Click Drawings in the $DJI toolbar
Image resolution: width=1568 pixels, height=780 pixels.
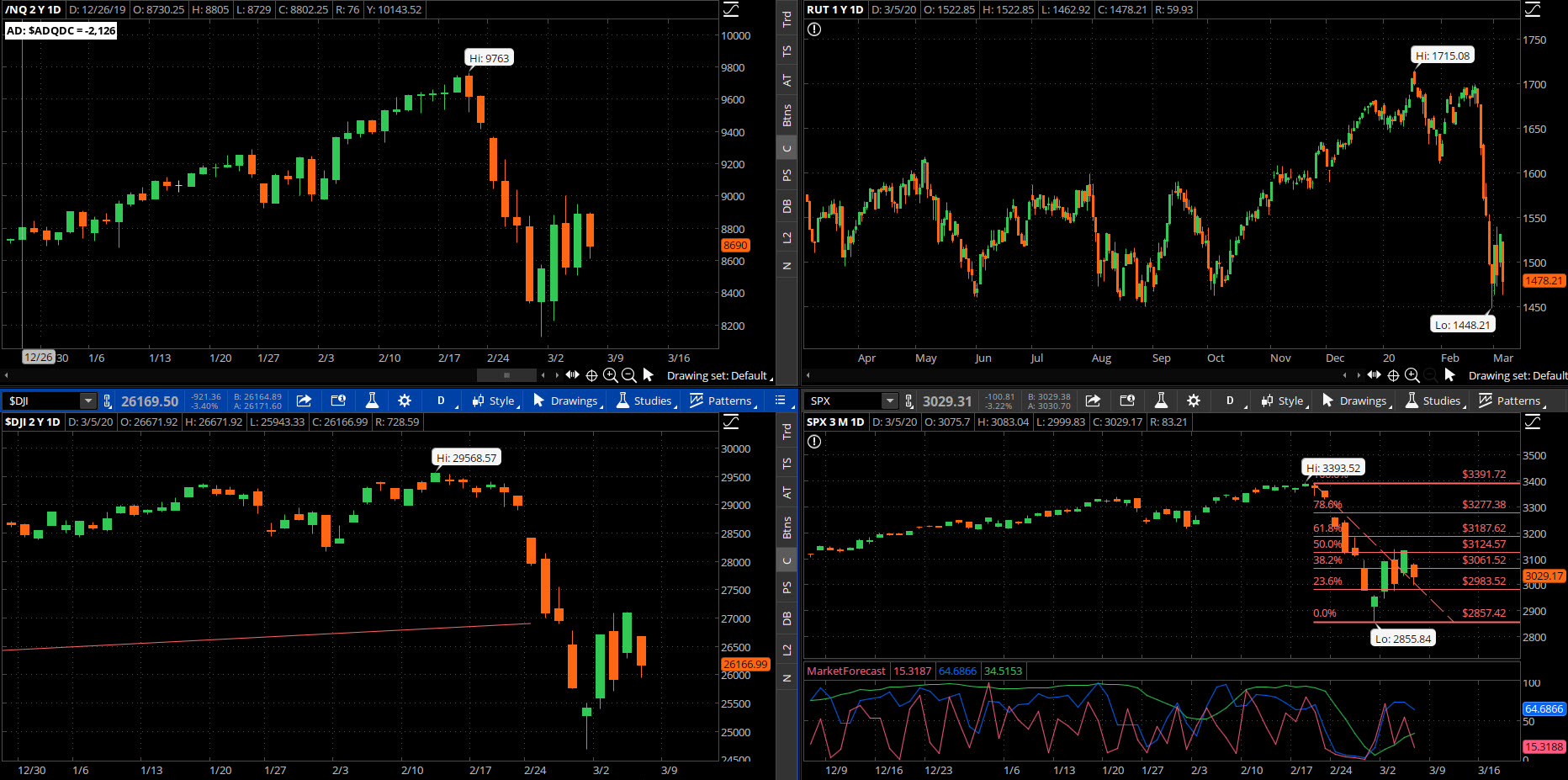click(567, 401)
